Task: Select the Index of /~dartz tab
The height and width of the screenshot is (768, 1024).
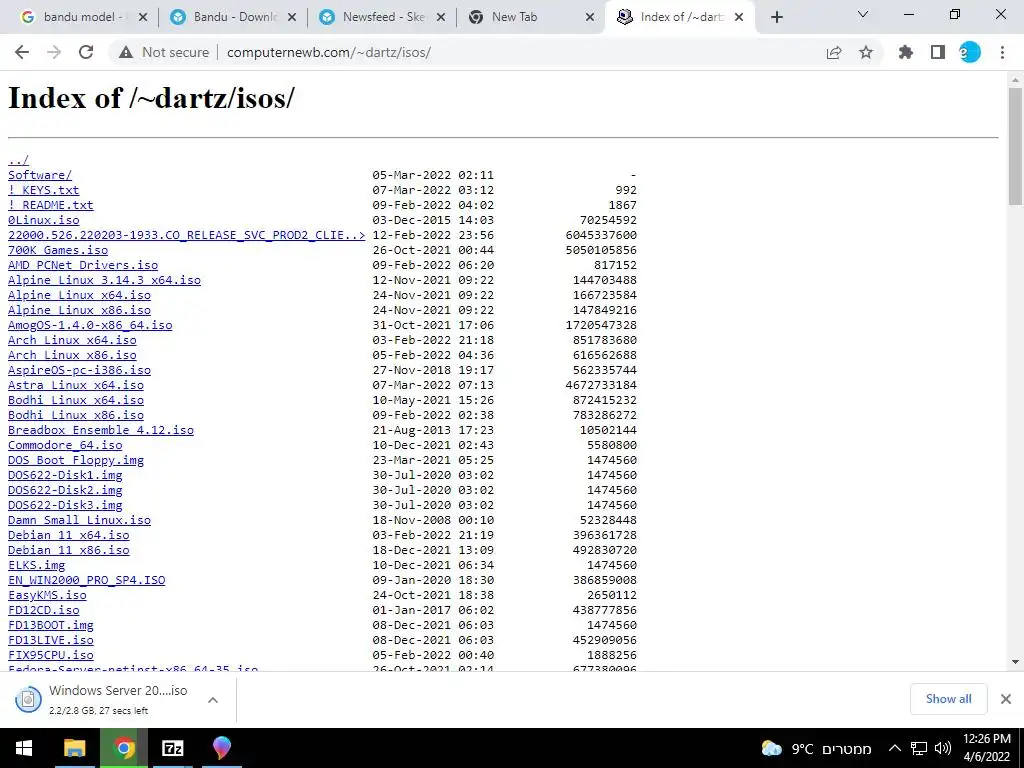Action: [x=679, y=17]
